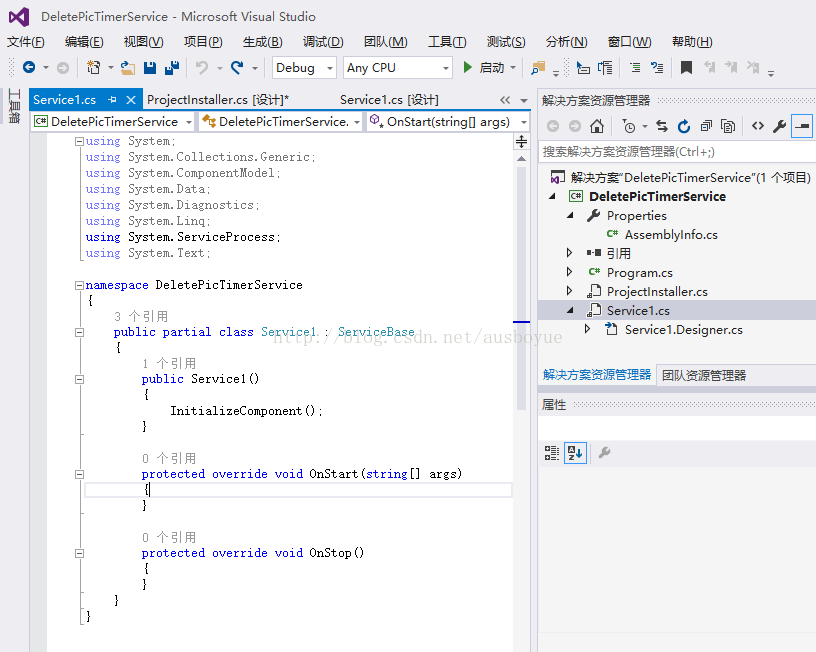
Task: Collapse the OnStop method block
Action: (x=79, y=553)
